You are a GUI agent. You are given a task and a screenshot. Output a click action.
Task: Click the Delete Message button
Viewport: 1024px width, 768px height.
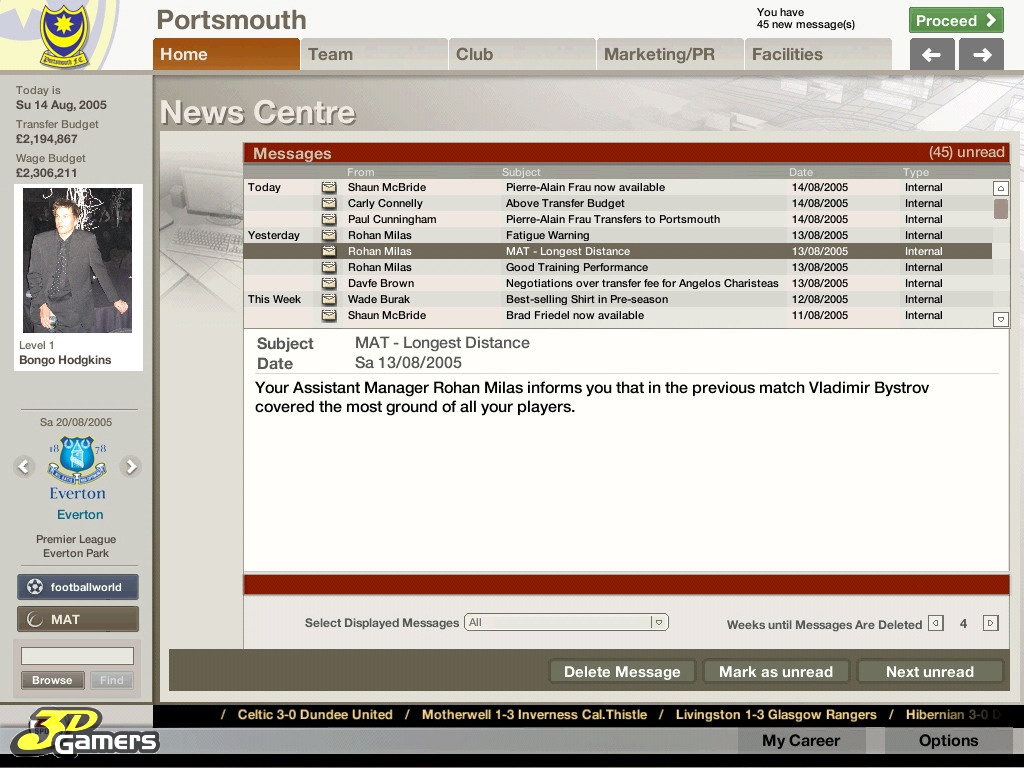[622, 672]
